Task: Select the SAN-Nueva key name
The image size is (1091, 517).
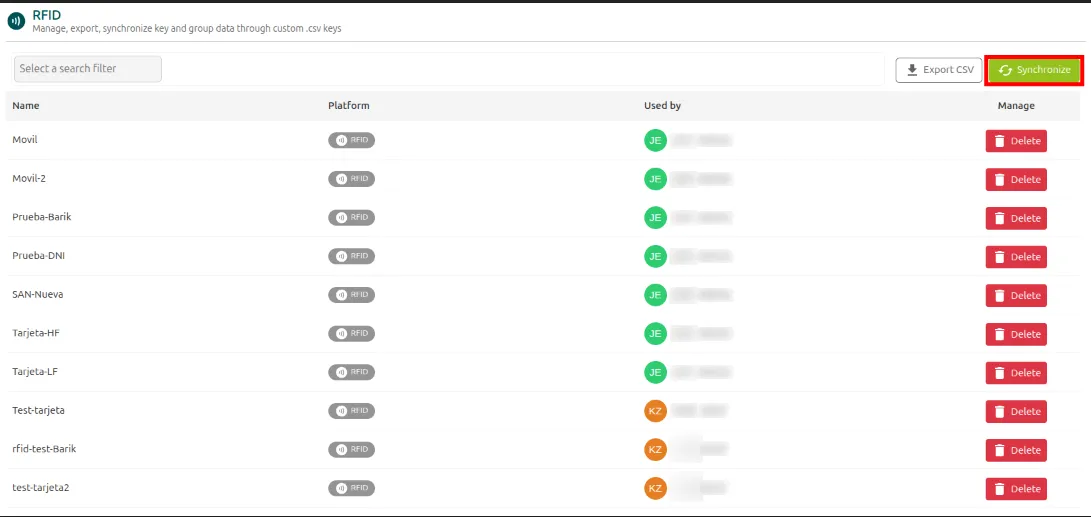Action: (38, 294)
